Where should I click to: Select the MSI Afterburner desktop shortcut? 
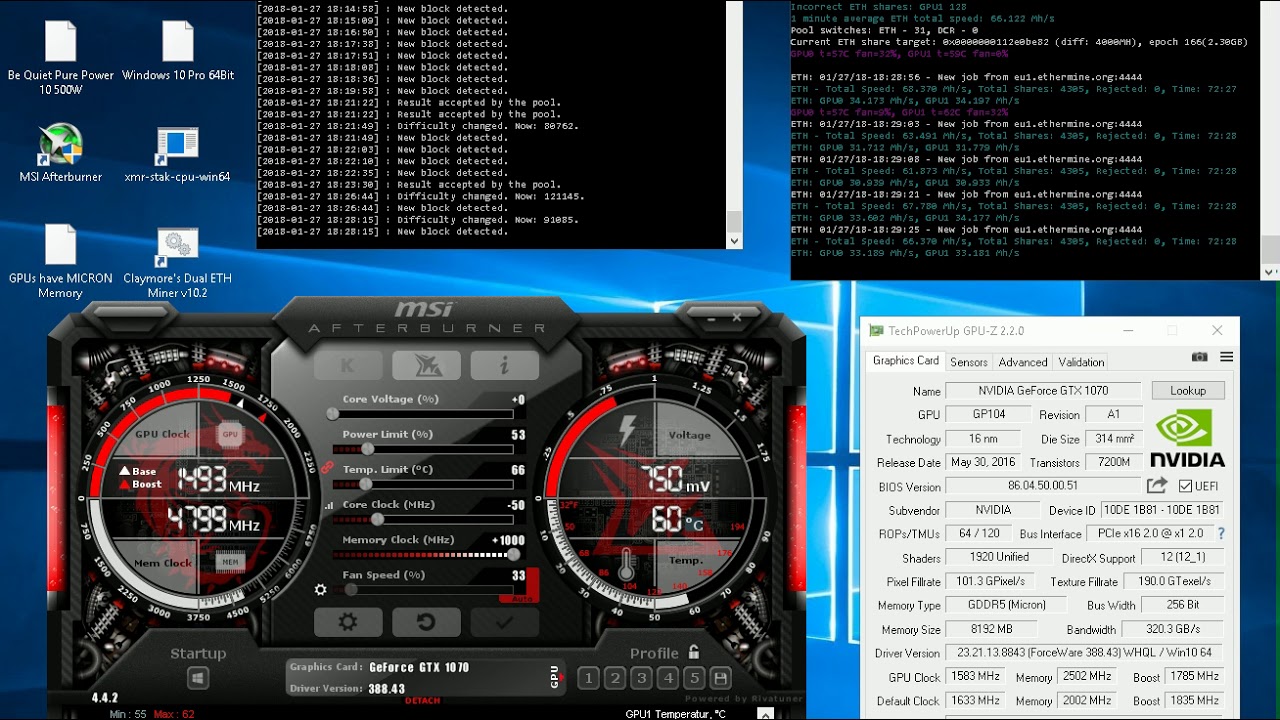tap(60, 154)
